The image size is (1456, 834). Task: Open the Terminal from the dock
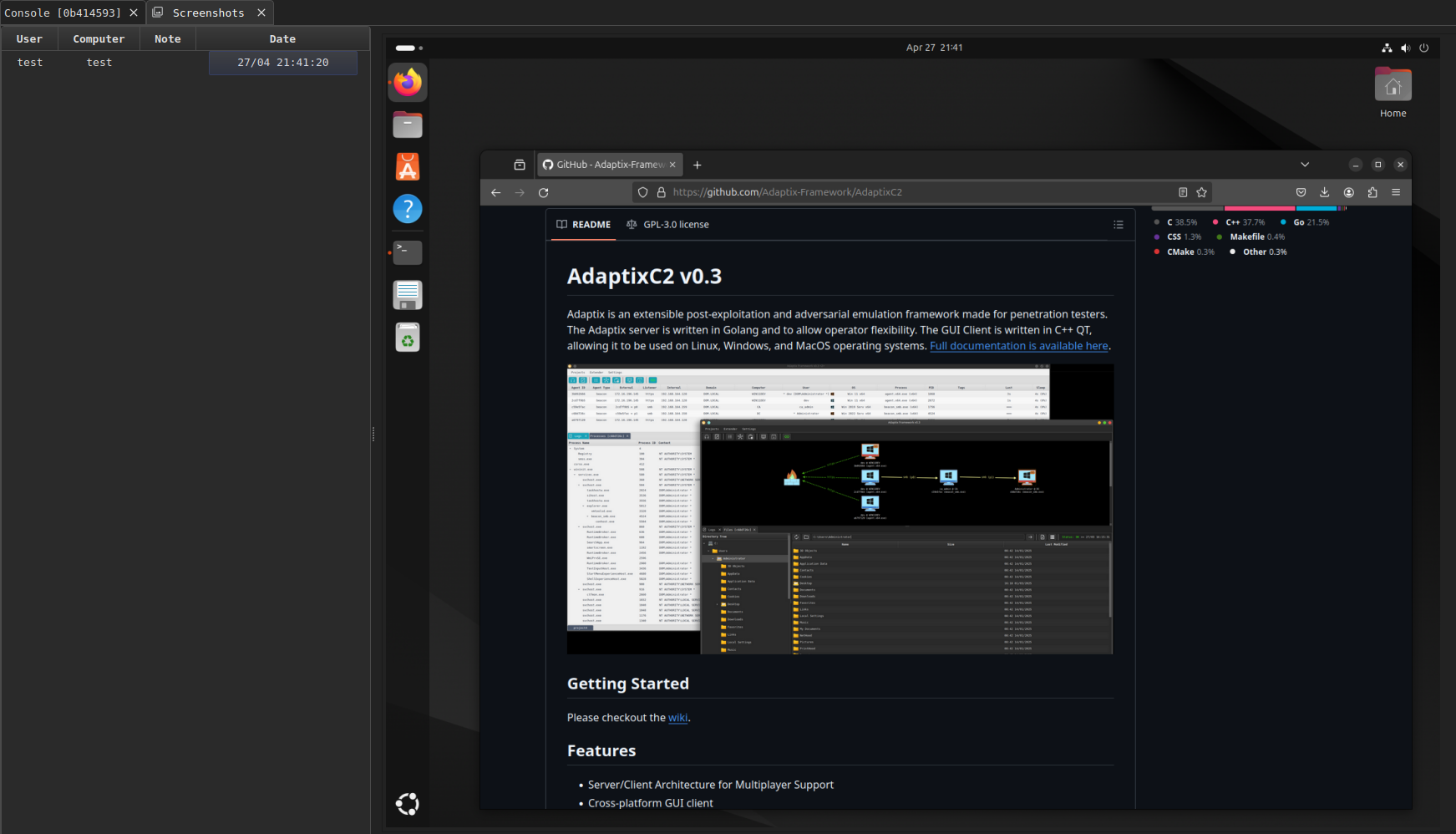(408, 252)
